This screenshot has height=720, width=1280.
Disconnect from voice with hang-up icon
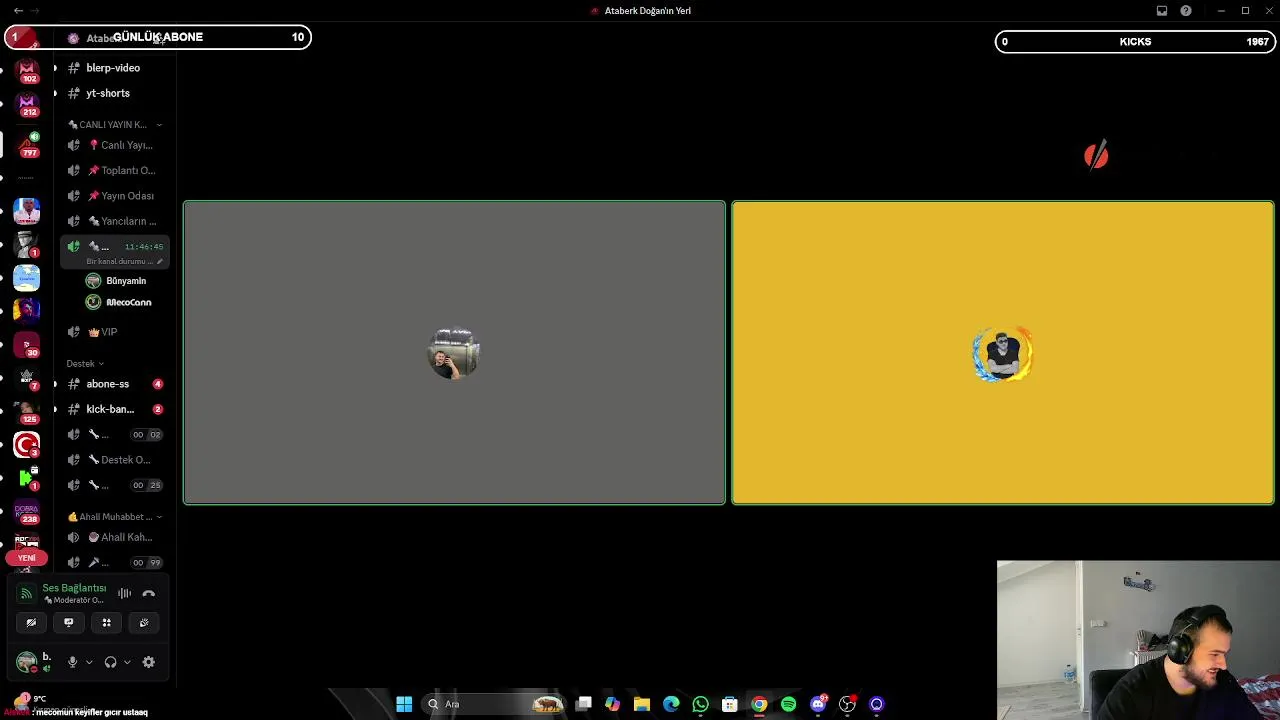148,593
